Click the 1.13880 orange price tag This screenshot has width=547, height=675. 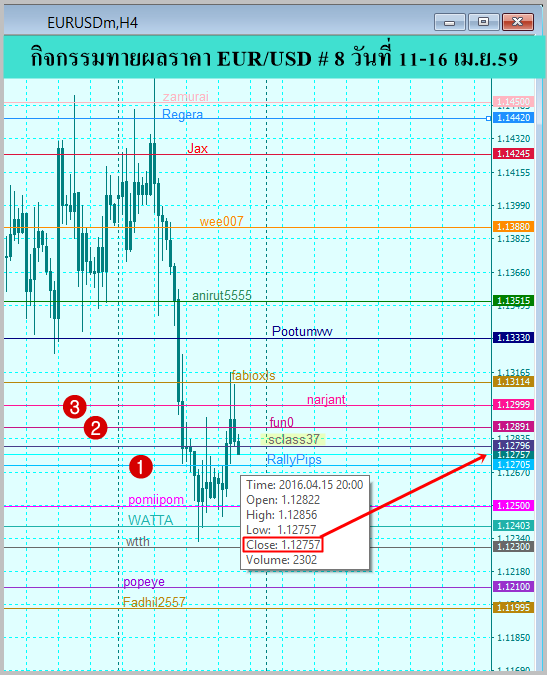click(x=513, y=226)
